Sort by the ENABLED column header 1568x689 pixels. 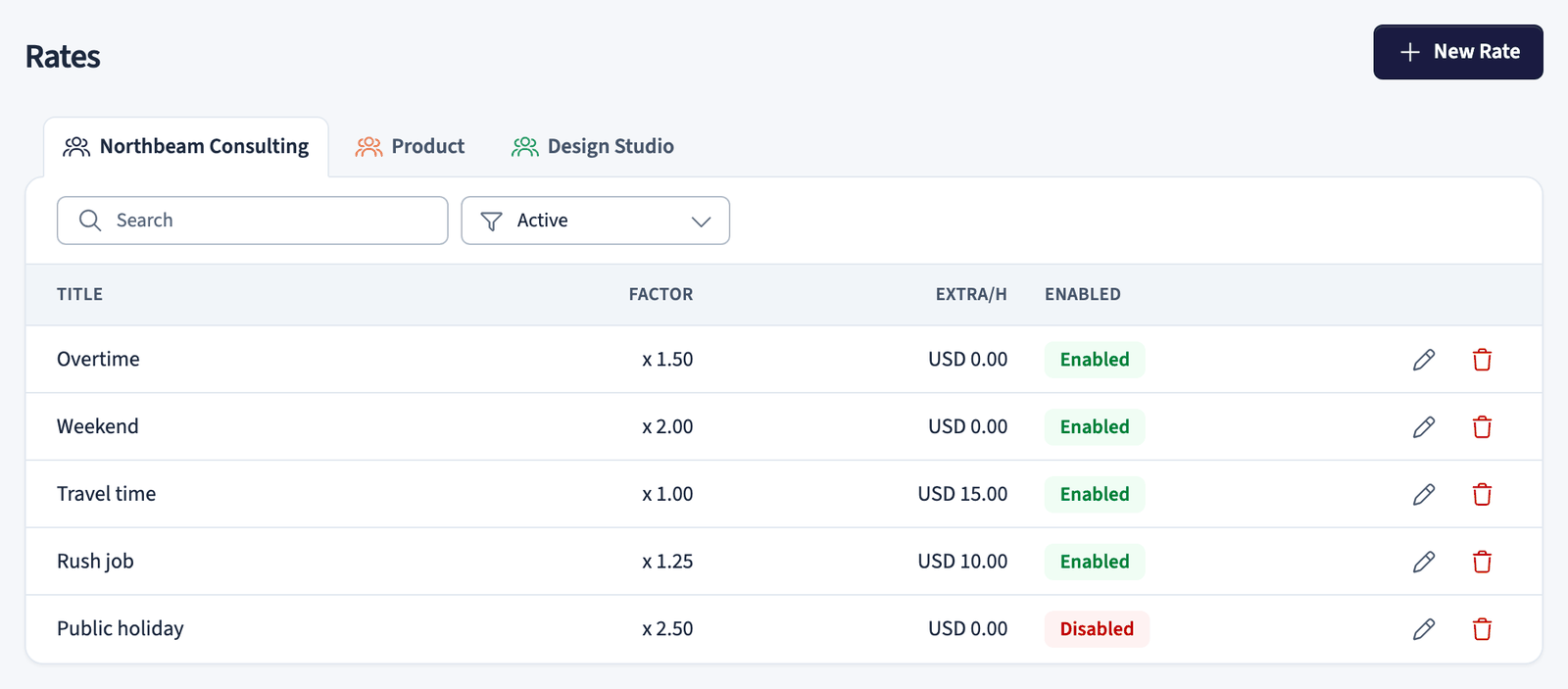pyautogui.click(x=1083, y=294)
